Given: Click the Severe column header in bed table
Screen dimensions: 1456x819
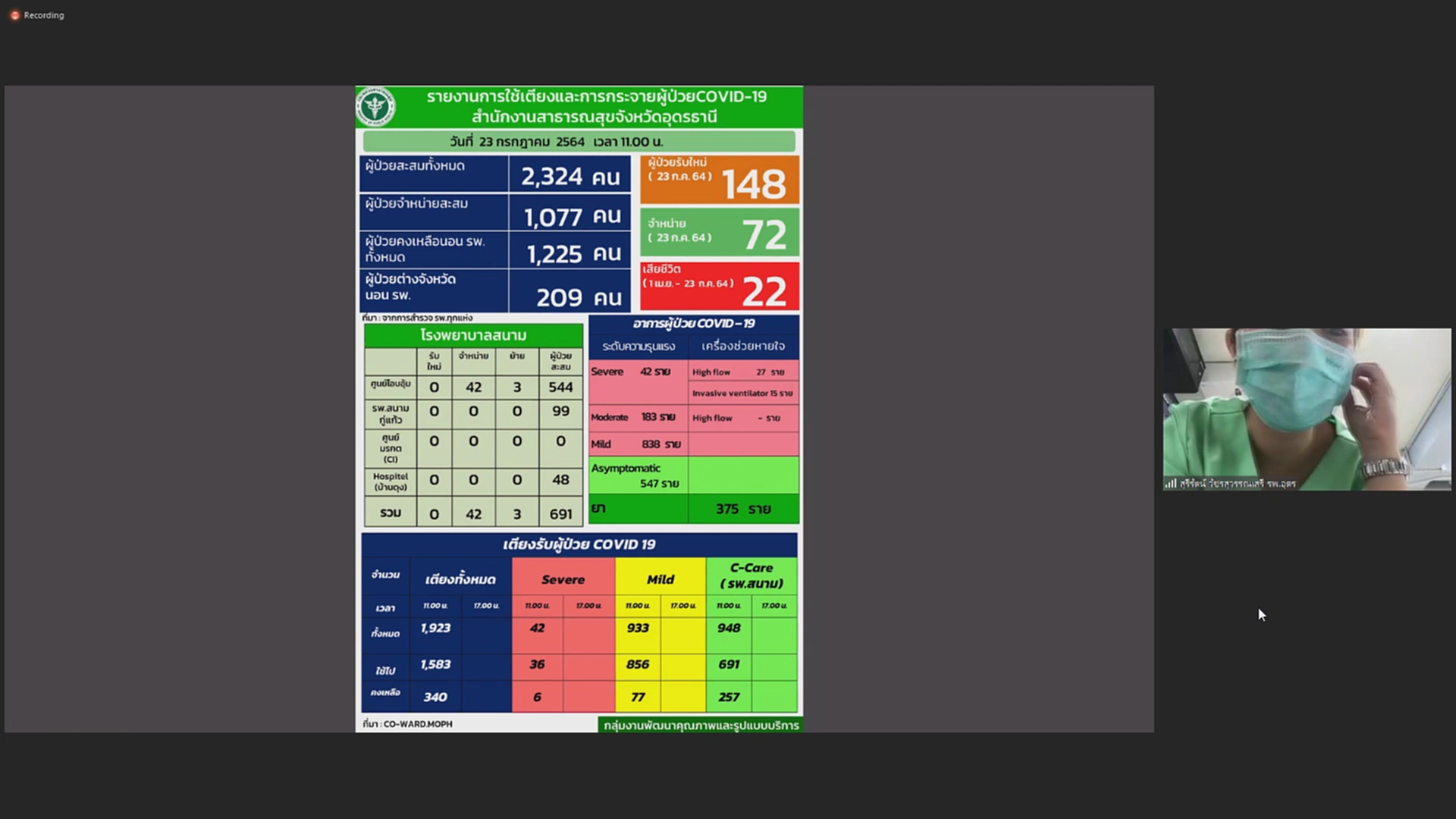Looking at the screenshot, I should [563, 579].
